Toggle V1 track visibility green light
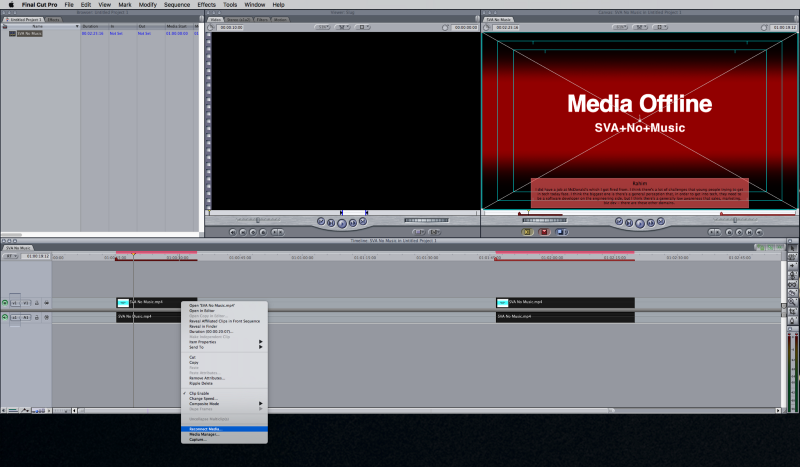This screenshot has width=800, height=467. coord(5,303)
